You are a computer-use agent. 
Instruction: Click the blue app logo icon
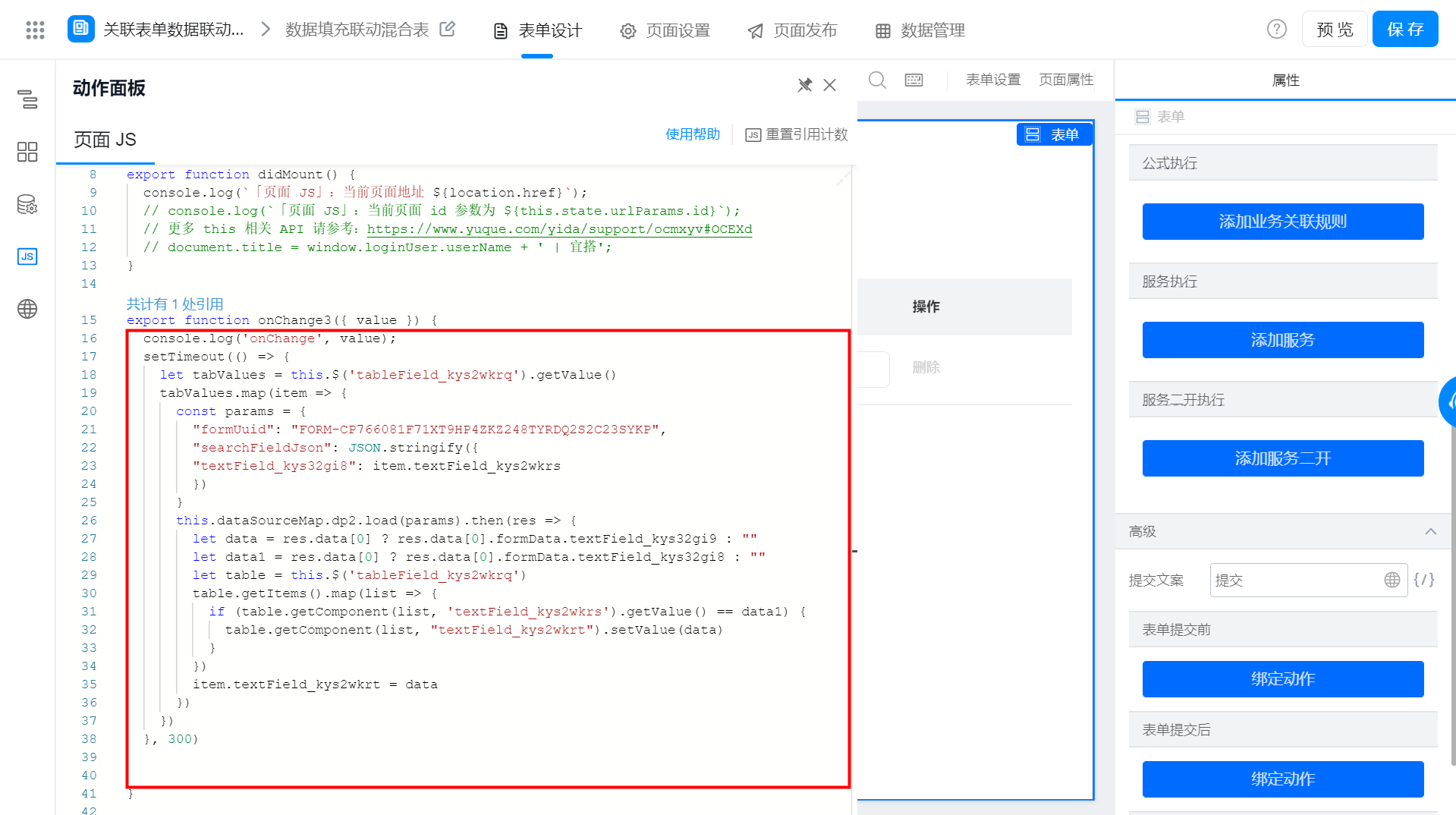tap(81, 29)
